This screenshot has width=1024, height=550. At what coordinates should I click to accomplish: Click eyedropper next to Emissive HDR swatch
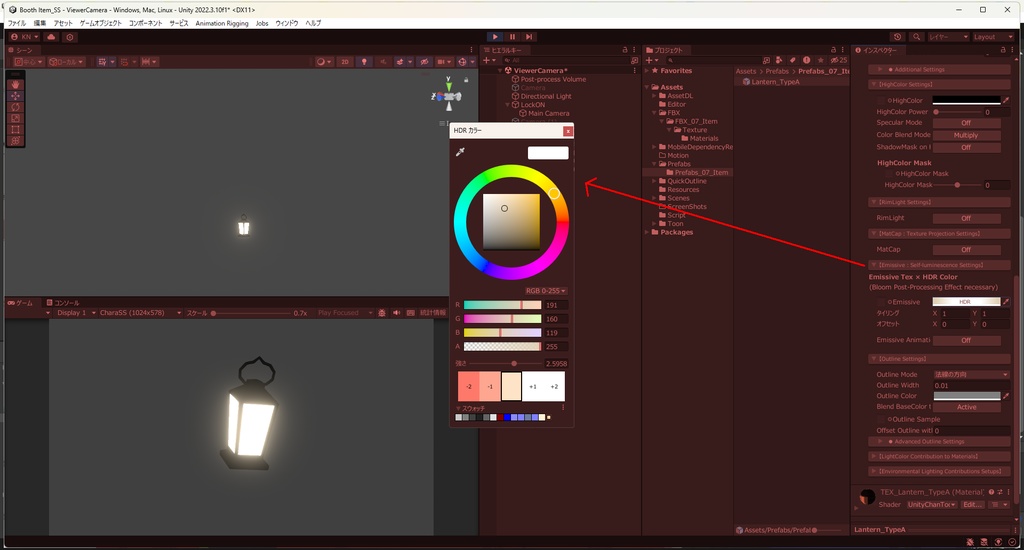(x=1006, y=302)
